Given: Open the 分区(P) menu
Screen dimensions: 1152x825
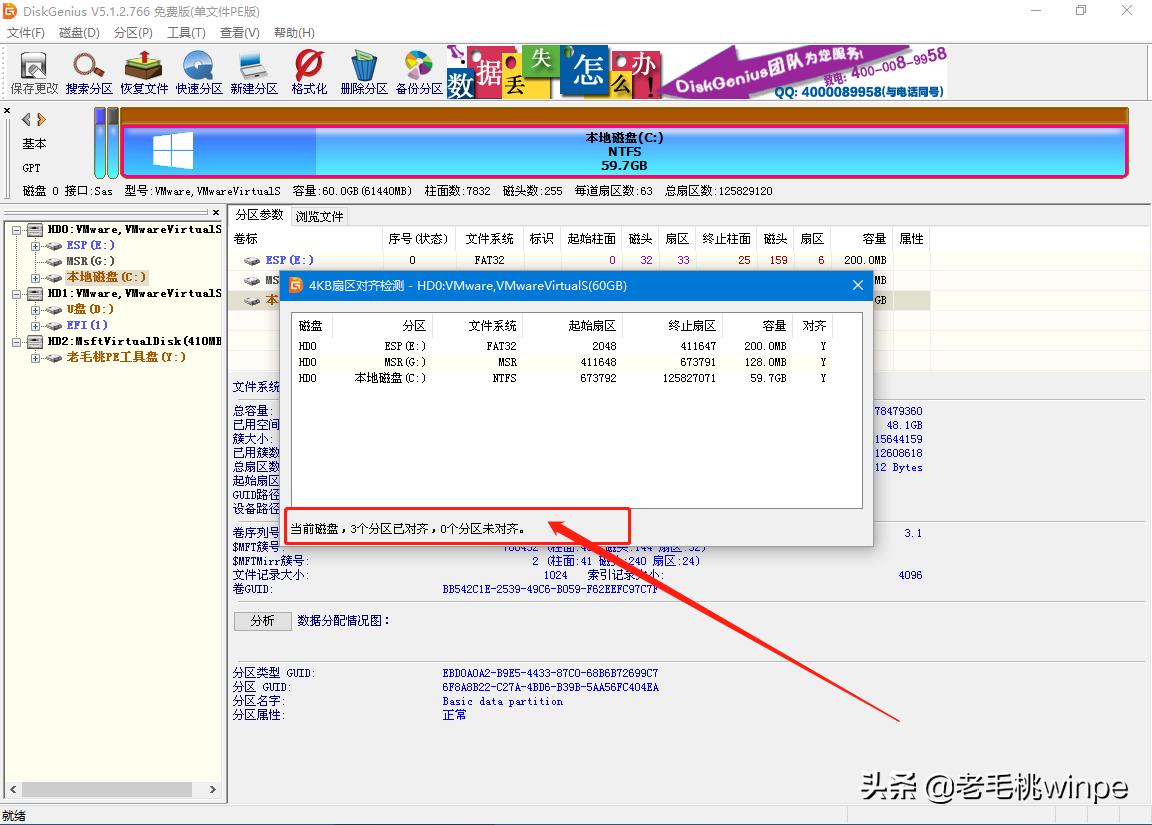Looking at the screenshot, I should pos(133,33).
